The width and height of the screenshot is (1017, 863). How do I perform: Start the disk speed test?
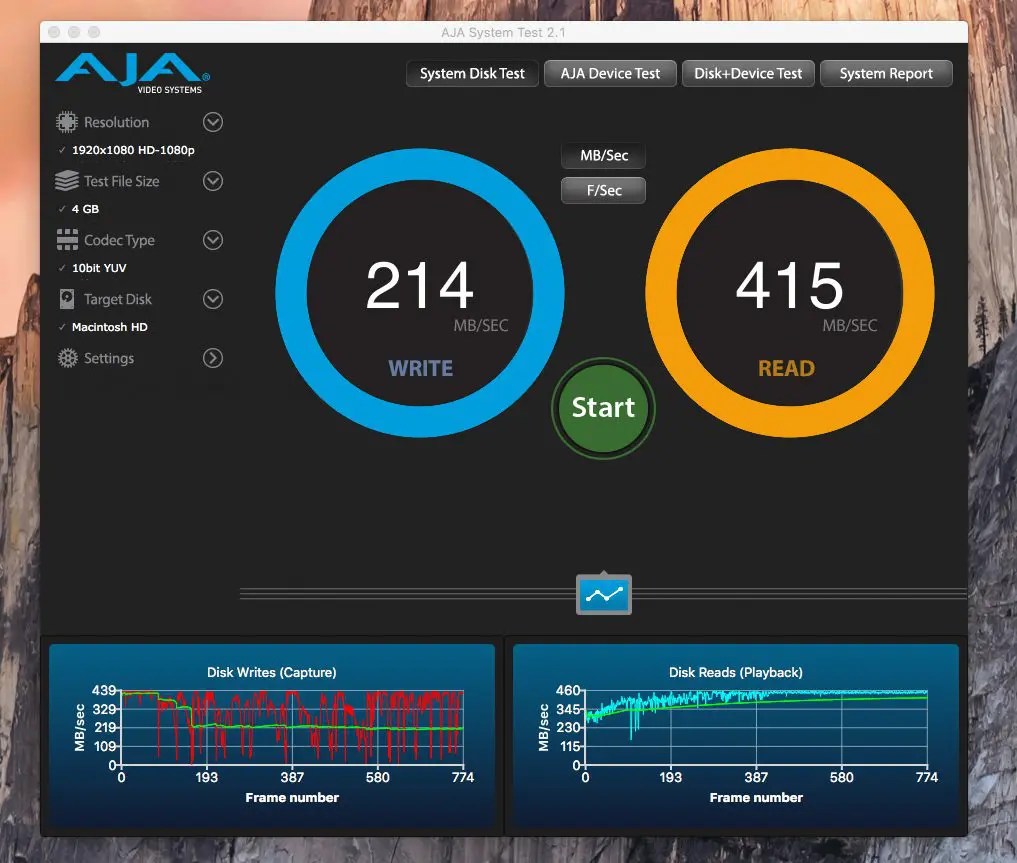(x=603, y=408)
